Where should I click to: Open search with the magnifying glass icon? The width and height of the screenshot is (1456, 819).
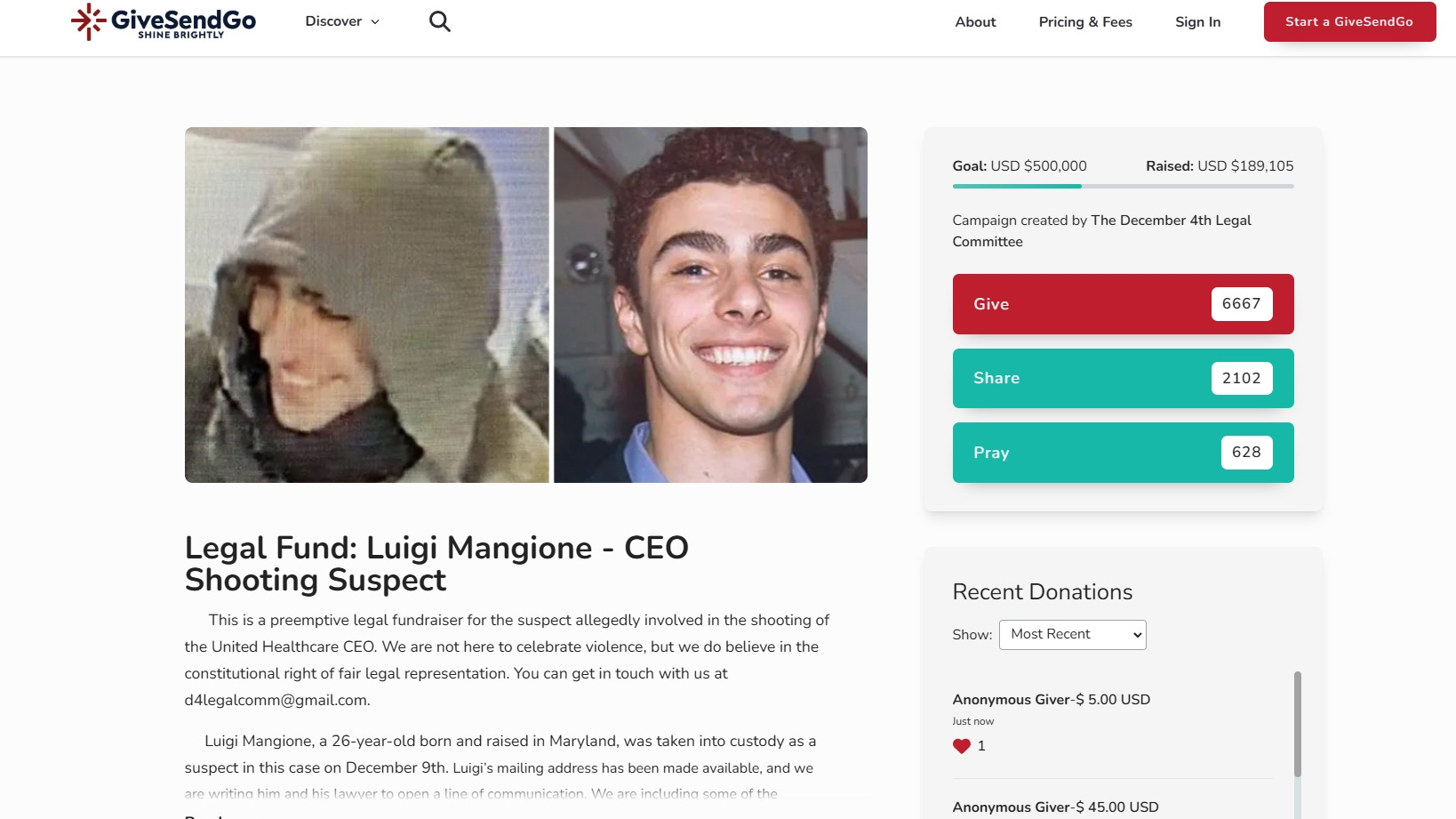point(440,21)
